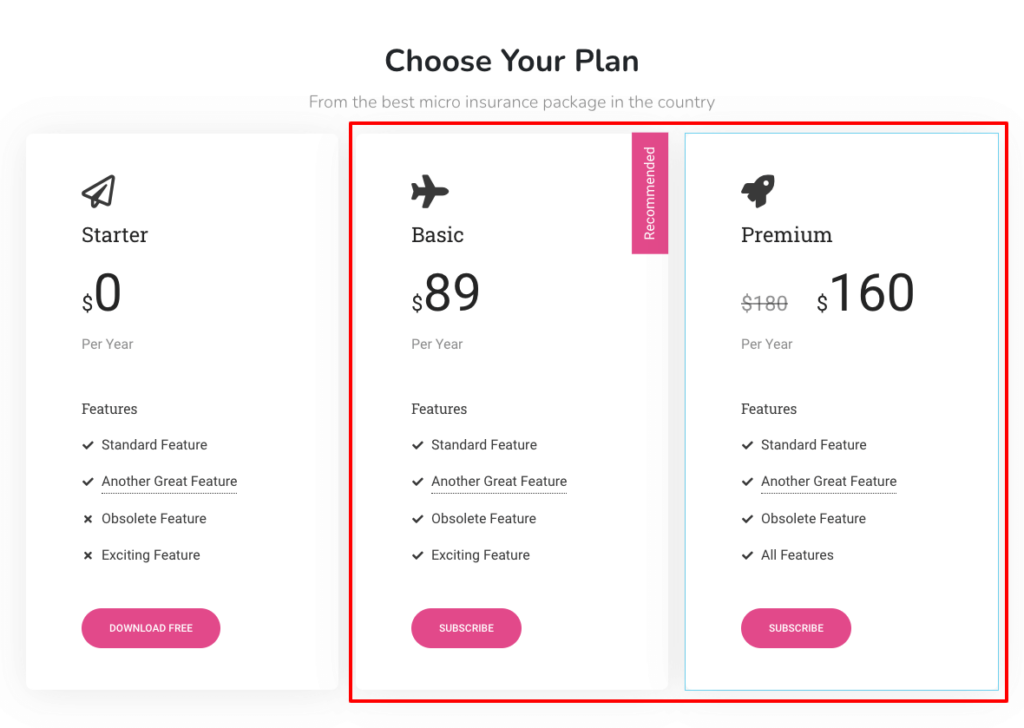Click the rocket icon above Premium
The image size is (1024, 728).
coord(757,189)
